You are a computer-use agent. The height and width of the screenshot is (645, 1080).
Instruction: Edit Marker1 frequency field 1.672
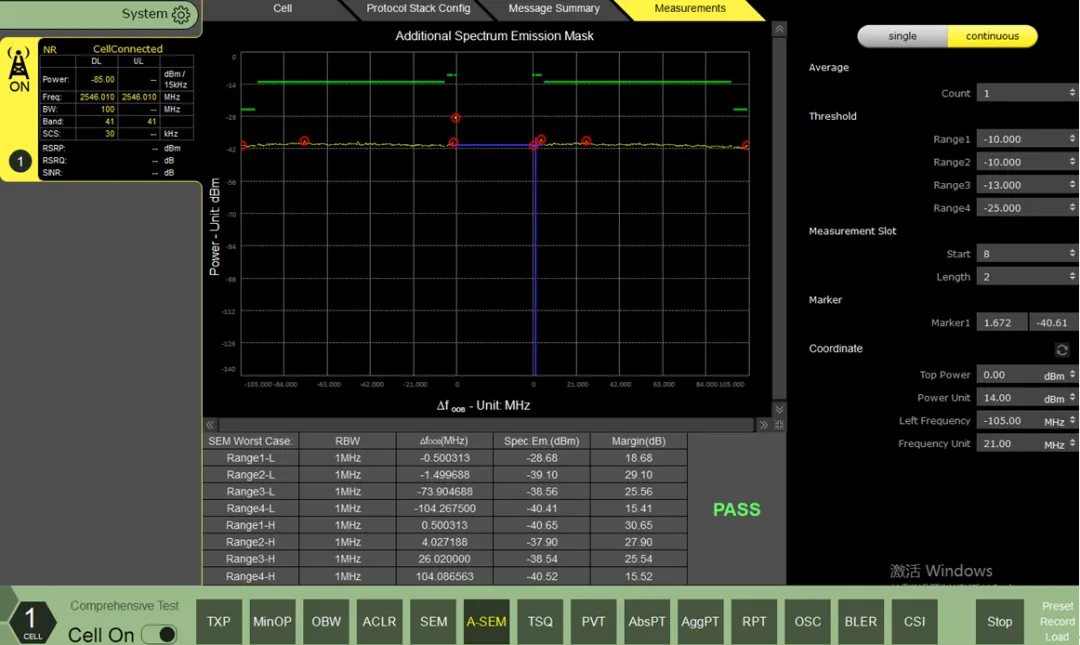click(1001, 322)
